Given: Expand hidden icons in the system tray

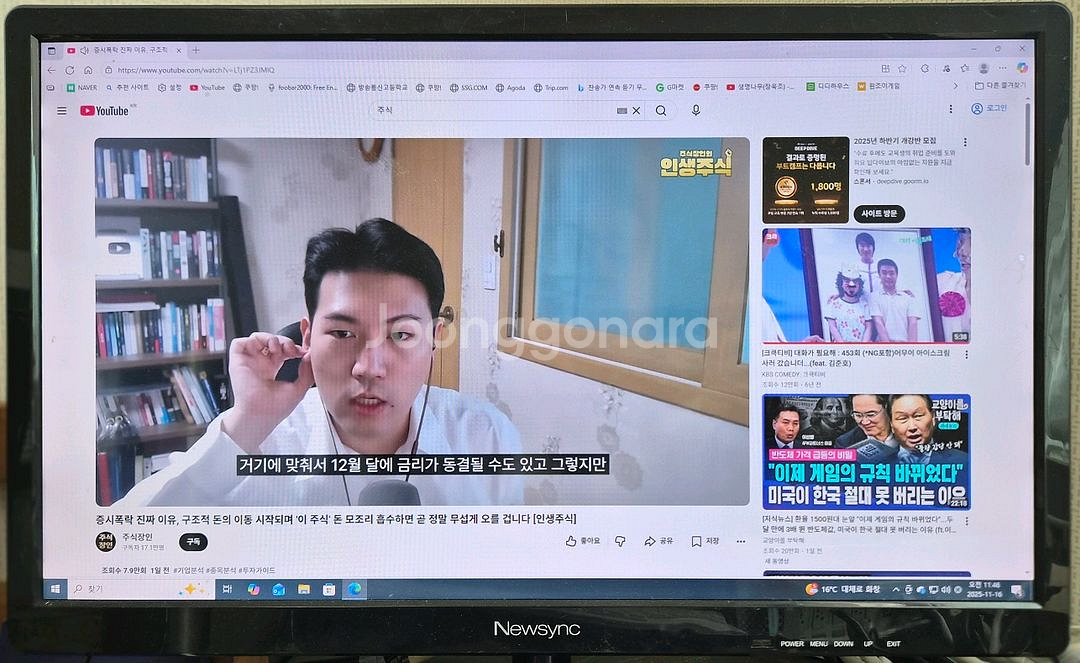Looking at the screenshot, I should pos(895,589).
